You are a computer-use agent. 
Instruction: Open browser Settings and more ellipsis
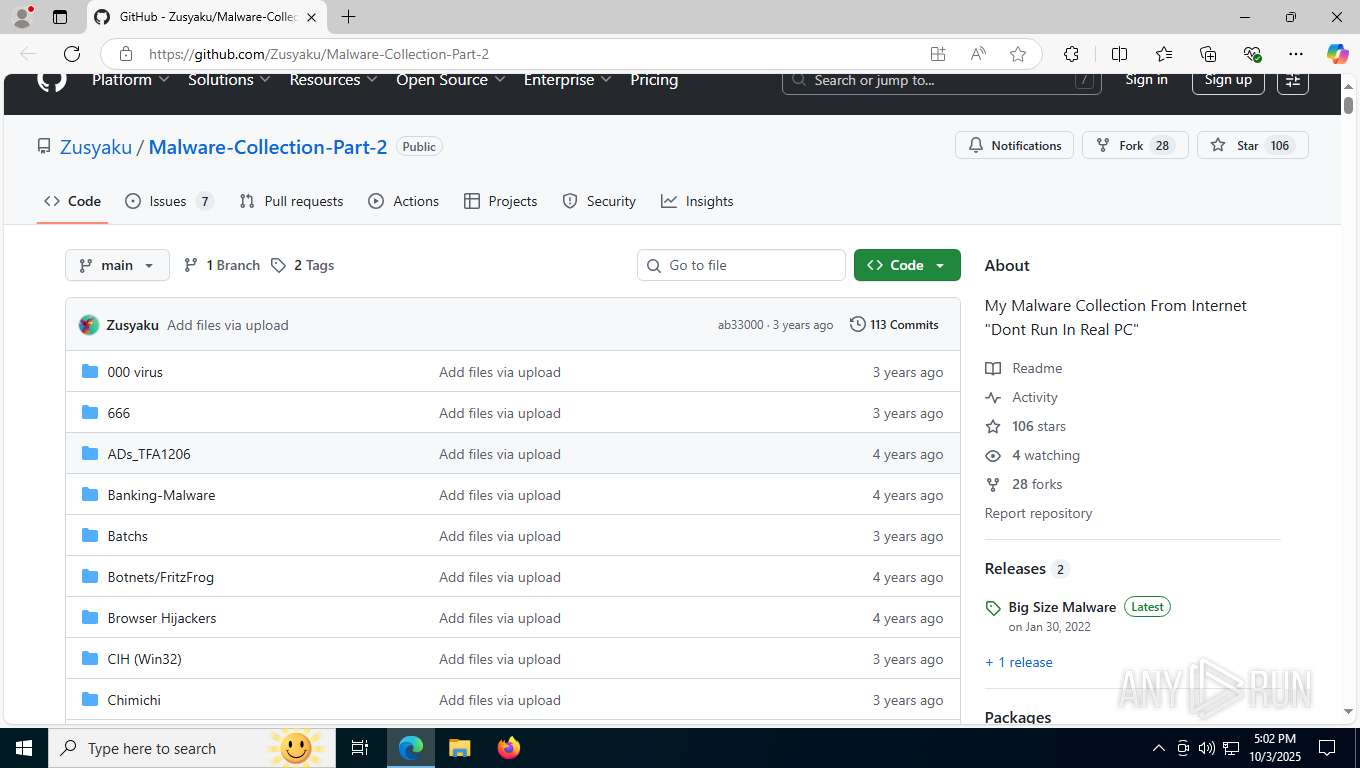coord(1296,54)
